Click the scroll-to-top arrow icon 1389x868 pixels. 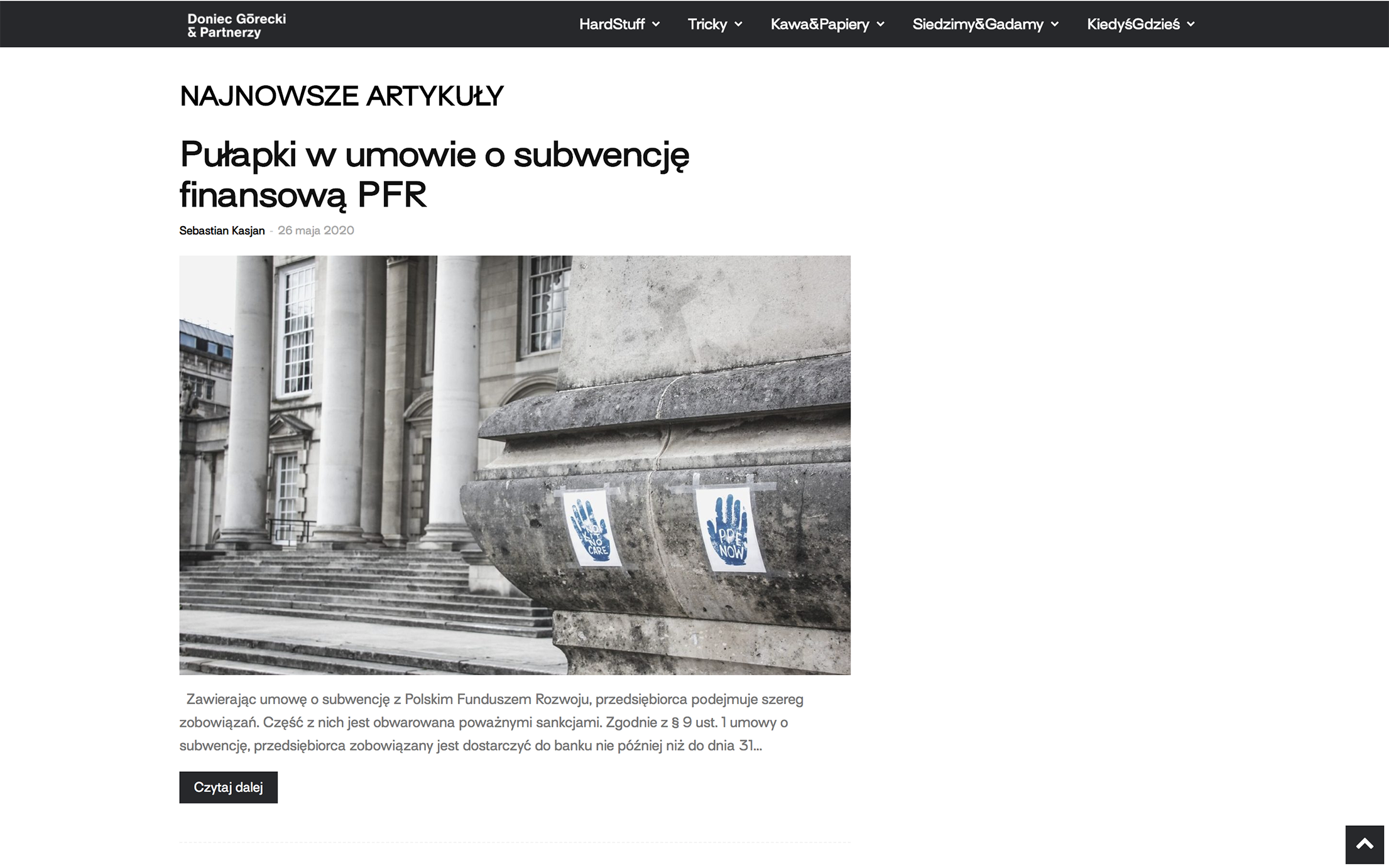pos(1364,844)
